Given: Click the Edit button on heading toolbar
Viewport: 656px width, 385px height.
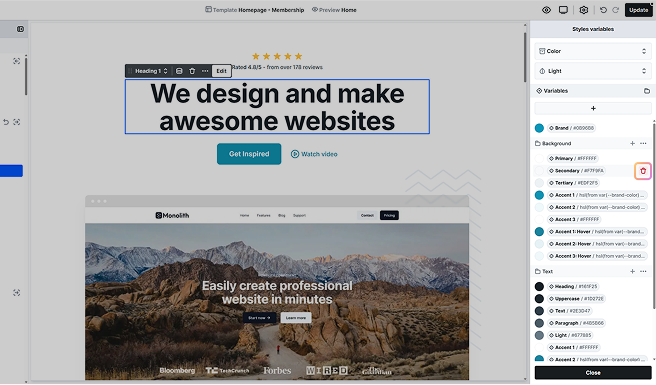Looking at the screenshot, I should pos(221,71).
